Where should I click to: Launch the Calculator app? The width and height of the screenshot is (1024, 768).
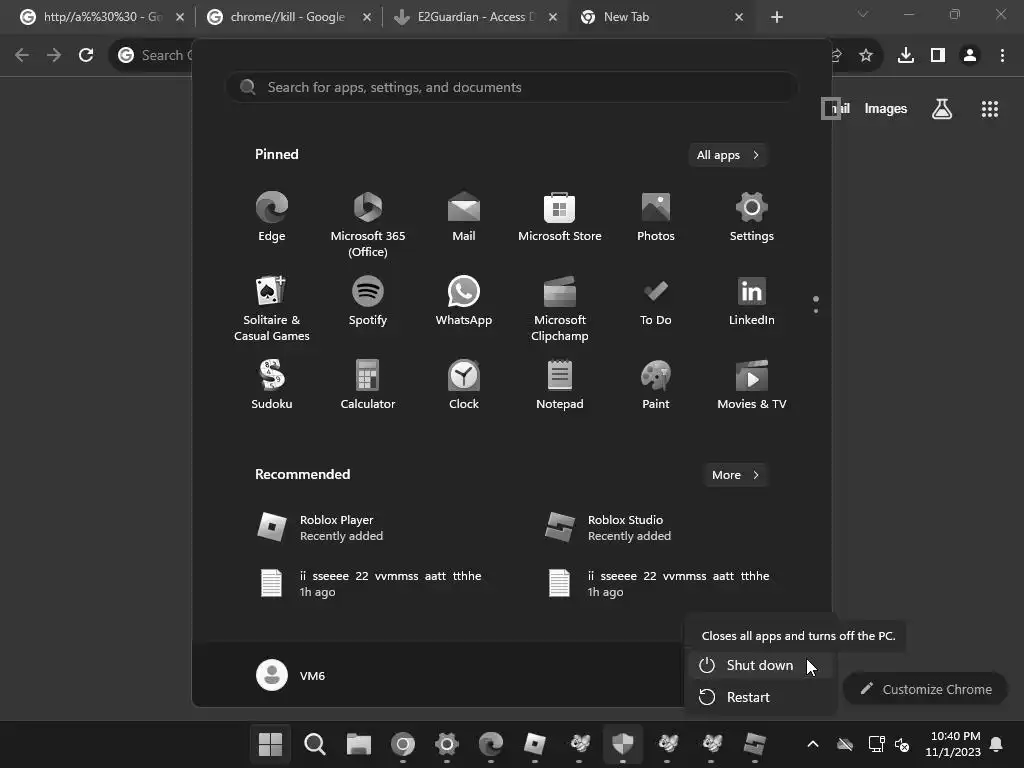[x=368, y=385]
